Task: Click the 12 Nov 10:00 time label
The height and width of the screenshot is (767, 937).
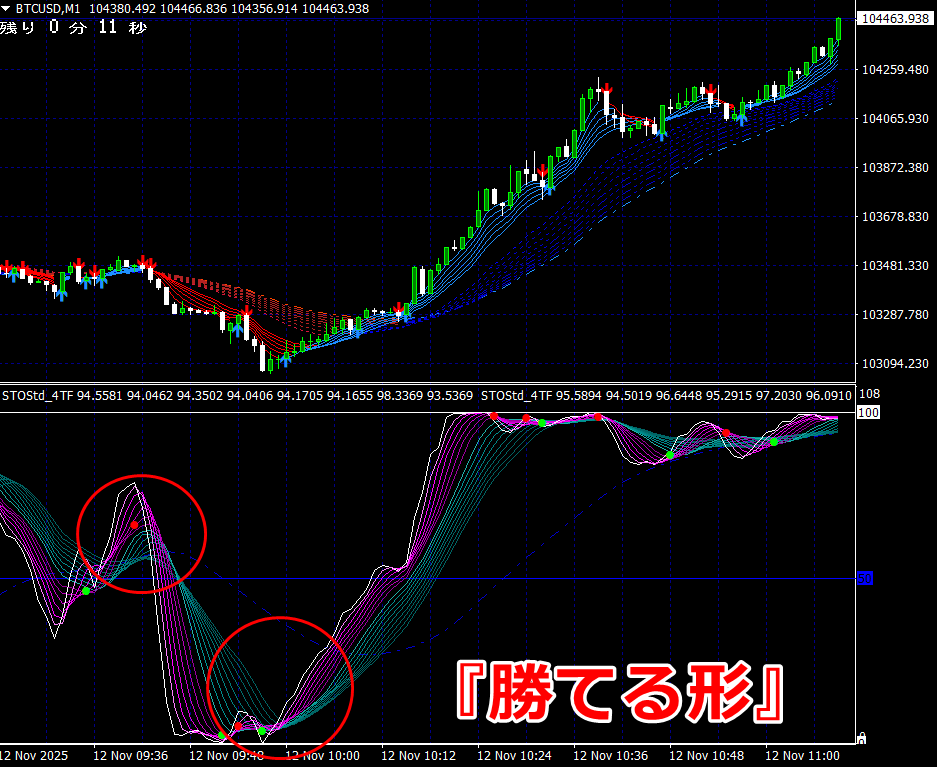Action: pyautogui.click(x=323, y=756)
